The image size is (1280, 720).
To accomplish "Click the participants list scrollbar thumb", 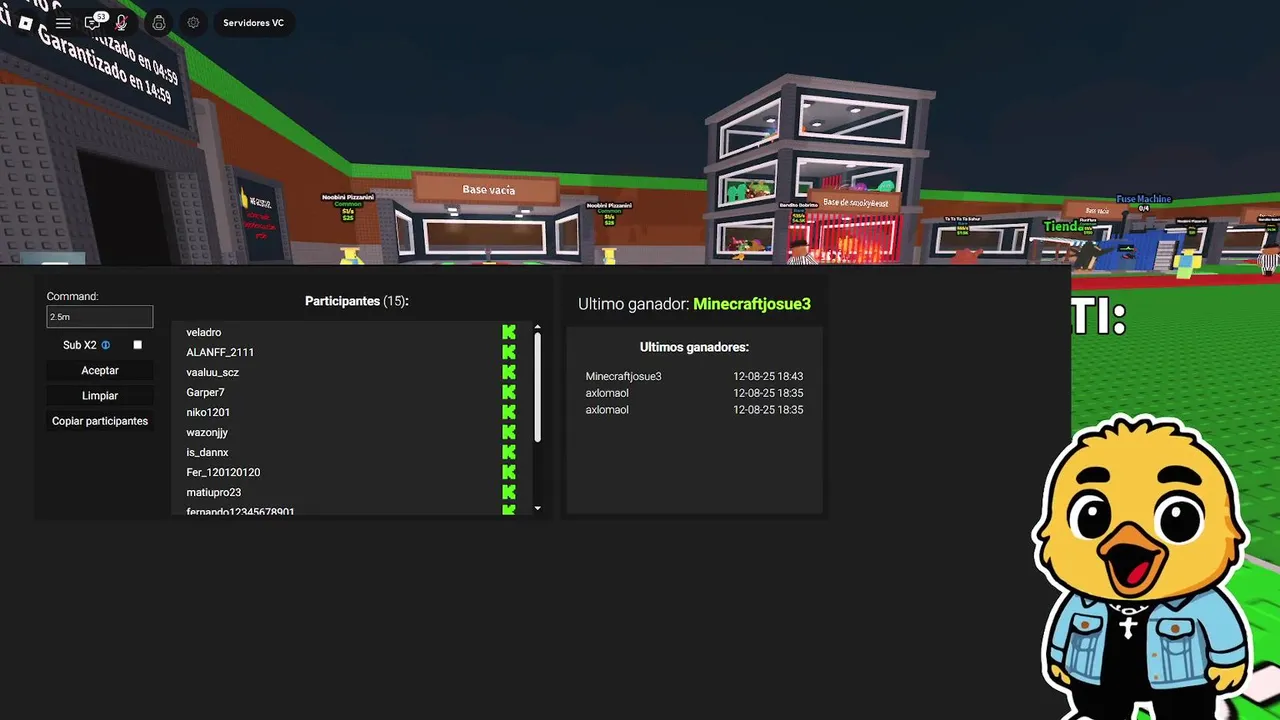I will coord(538,387).
